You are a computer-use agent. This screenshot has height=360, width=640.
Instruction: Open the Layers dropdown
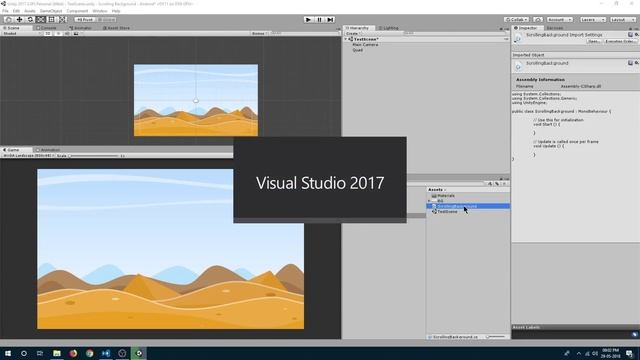592,20
